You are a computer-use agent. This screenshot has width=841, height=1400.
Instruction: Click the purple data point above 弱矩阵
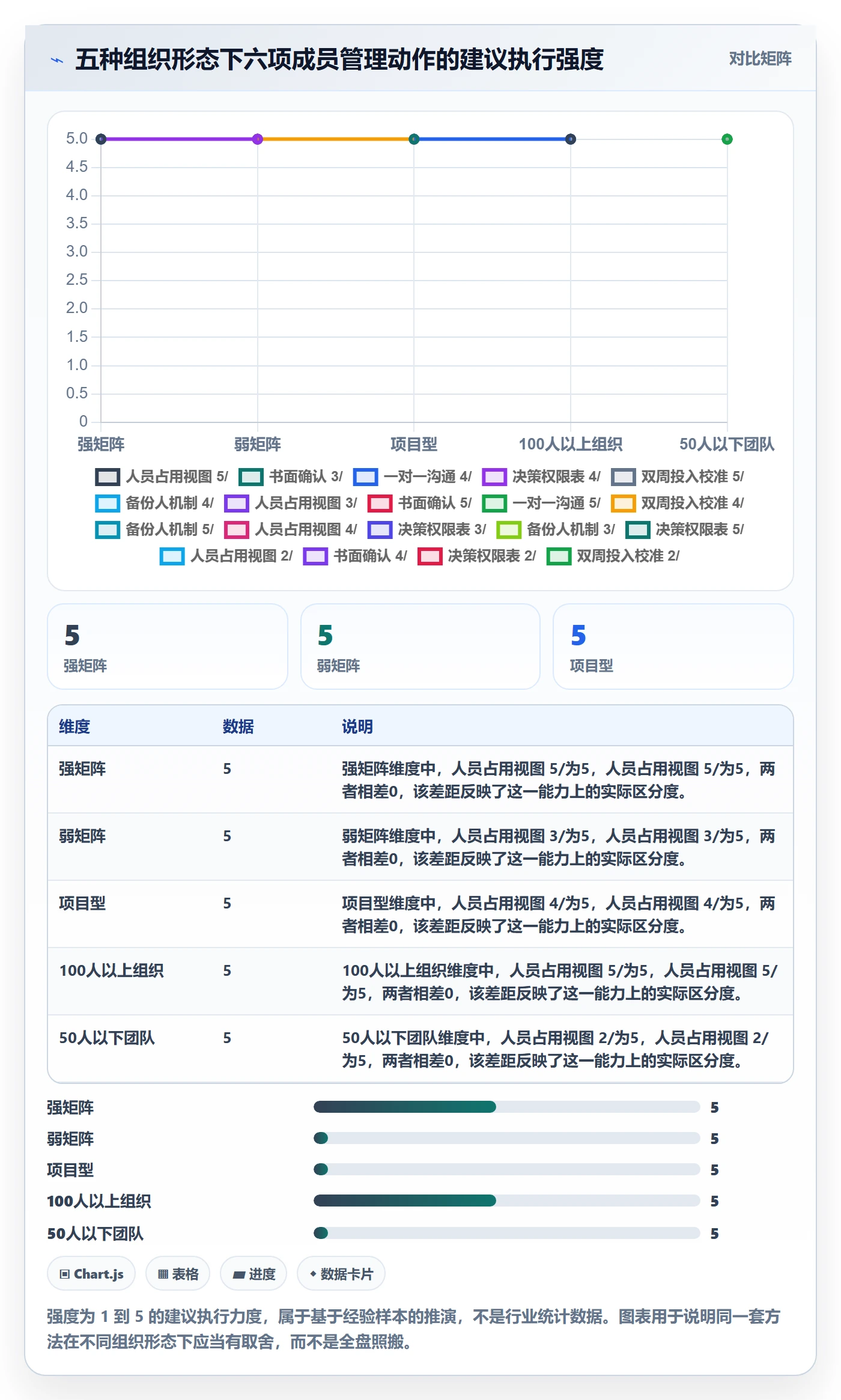(258, 139)
